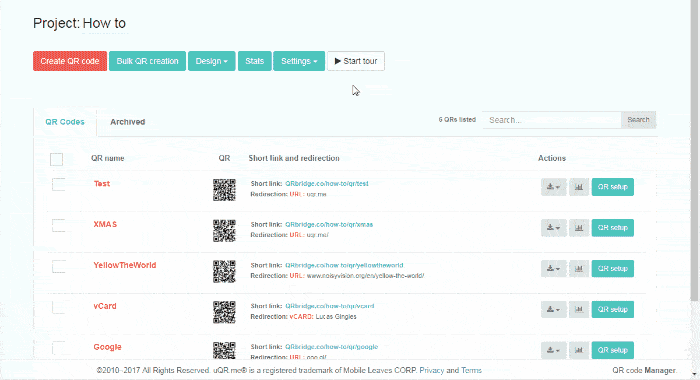Check the XMAS row checkbox
The image size is (700, 380).
pos(58,225)
